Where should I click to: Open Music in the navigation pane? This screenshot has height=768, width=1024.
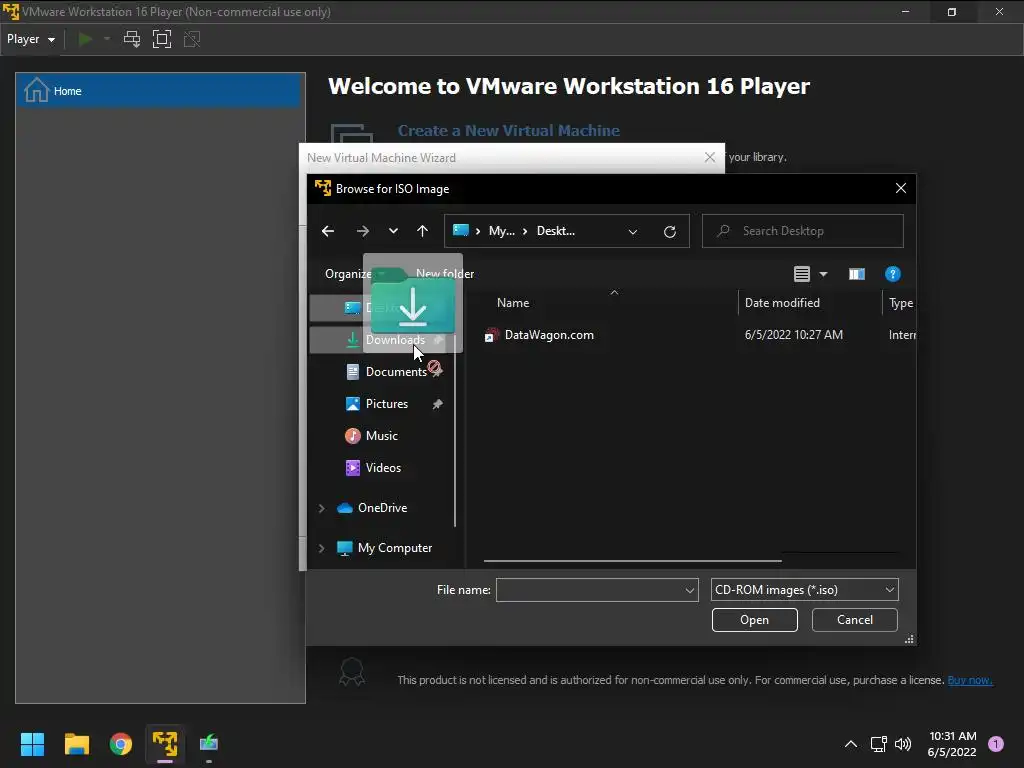pyautogui.click(x=381, y=436)
